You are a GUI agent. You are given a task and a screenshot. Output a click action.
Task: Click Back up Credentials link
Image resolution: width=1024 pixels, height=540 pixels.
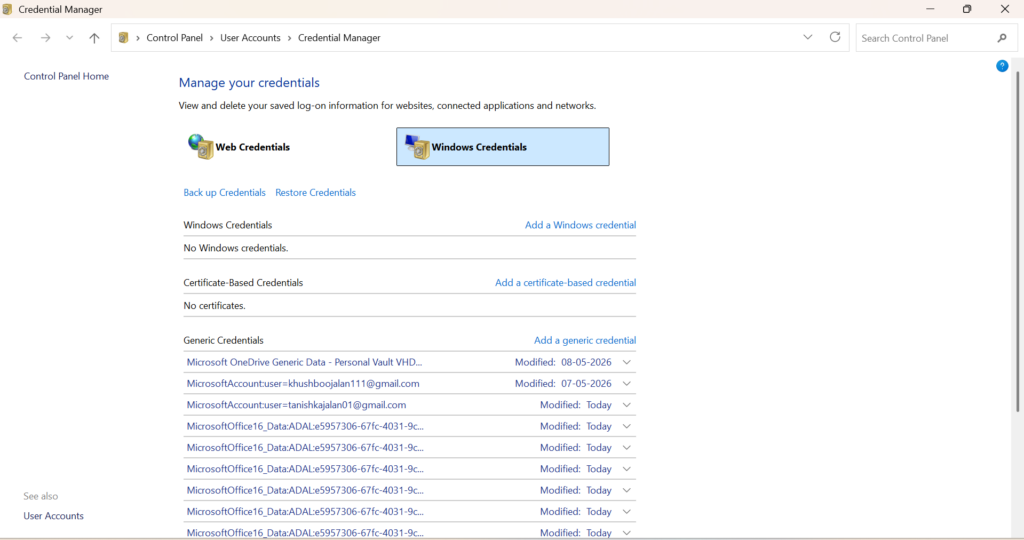(x=225, y=193)
